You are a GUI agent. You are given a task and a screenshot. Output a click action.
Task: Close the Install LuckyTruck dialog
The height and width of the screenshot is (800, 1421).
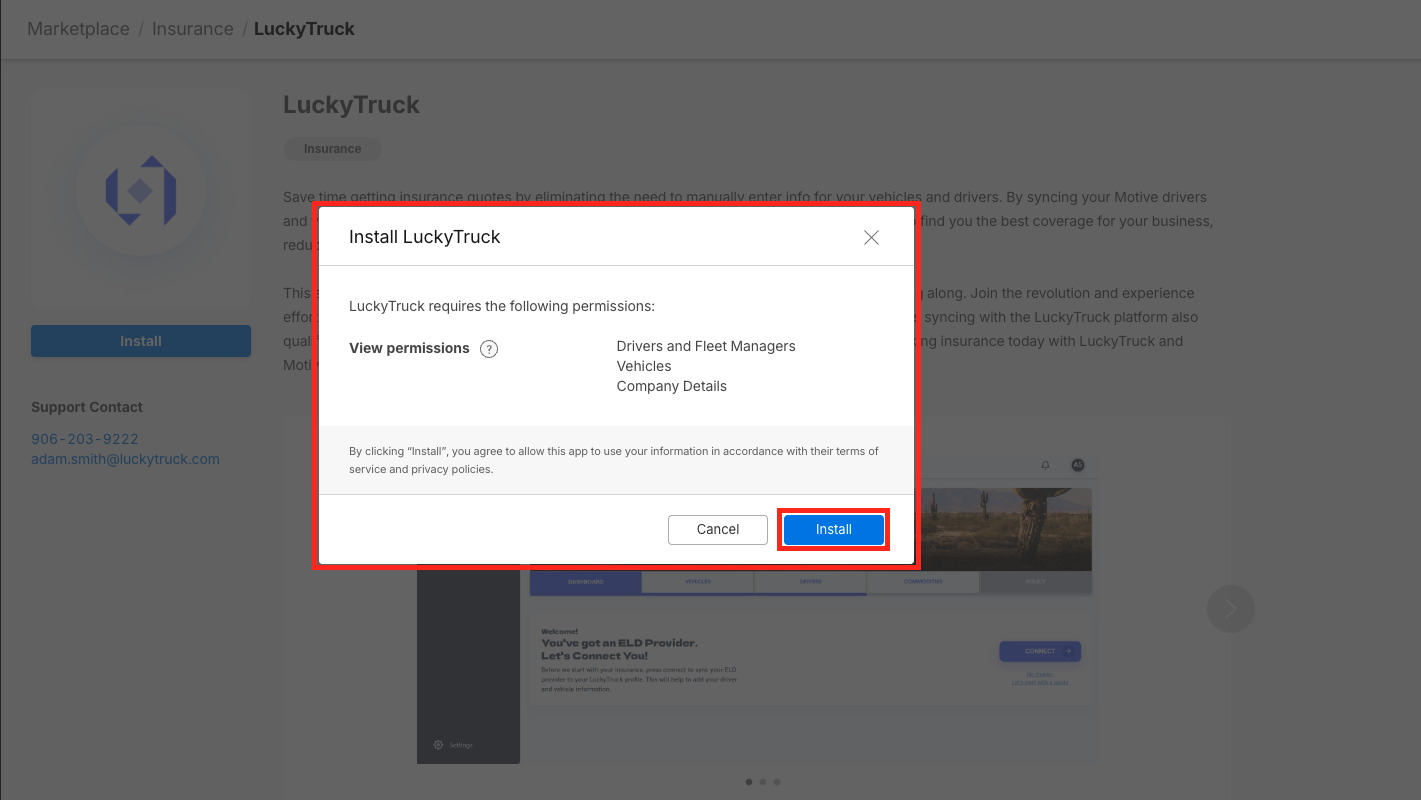[x=871, y=237]
